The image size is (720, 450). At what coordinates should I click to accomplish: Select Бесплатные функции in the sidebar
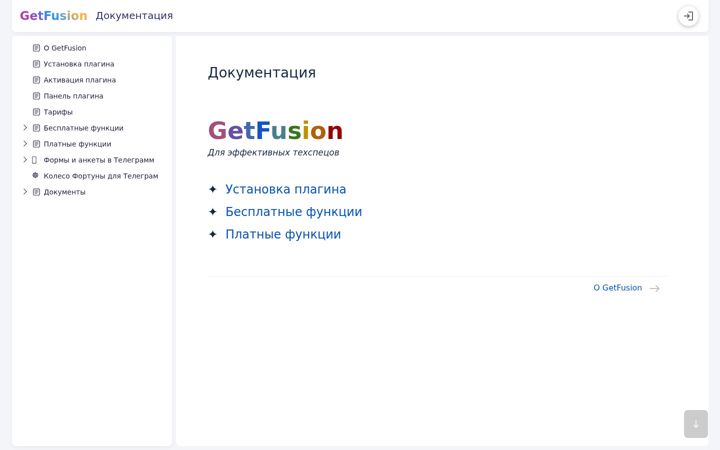84,128
